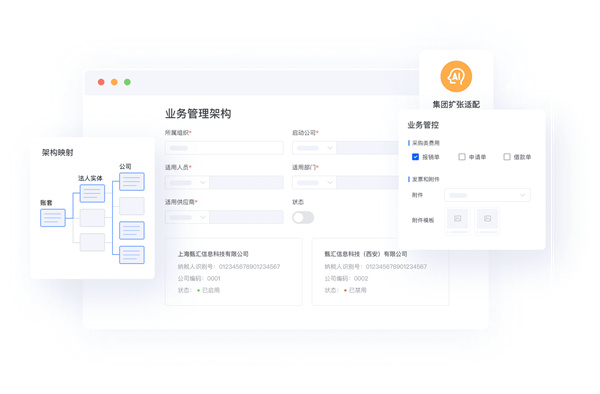
Task: Expand the 附件 dropdown in 业务管控
Action: [487, 195]
